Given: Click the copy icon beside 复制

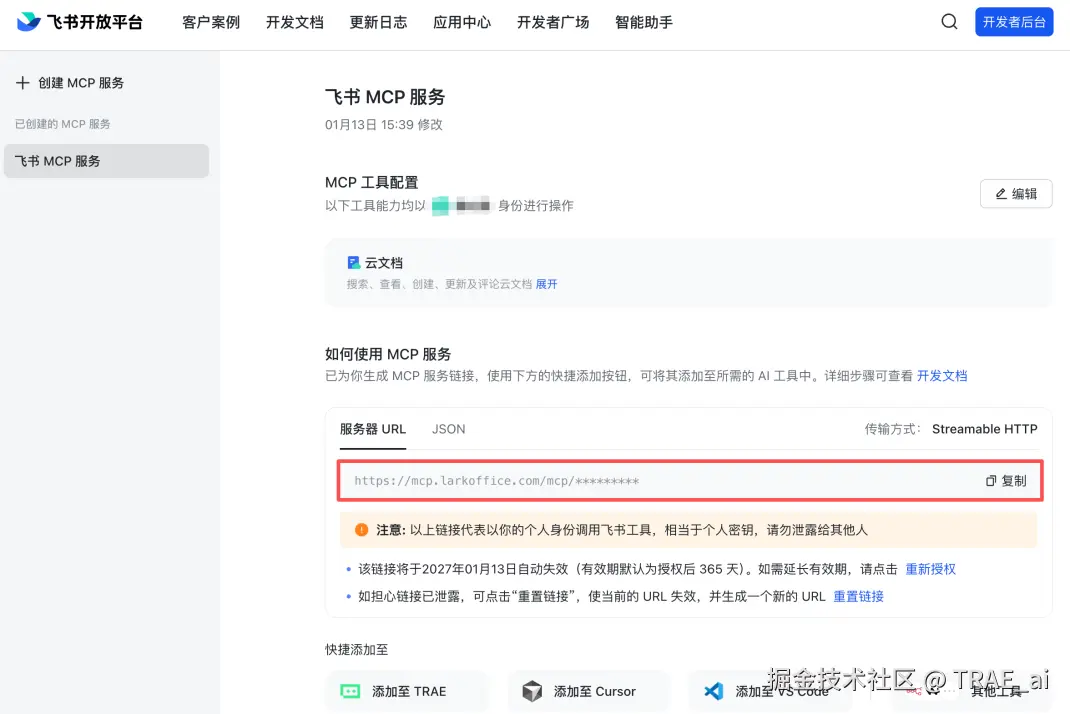Looking at the screenshot, I should point(991,481).
